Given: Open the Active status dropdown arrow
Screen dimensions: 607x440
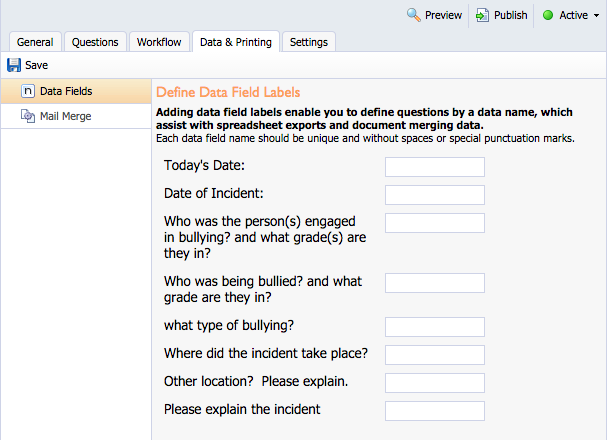Looking at the screenshot, I should (597, 15).
